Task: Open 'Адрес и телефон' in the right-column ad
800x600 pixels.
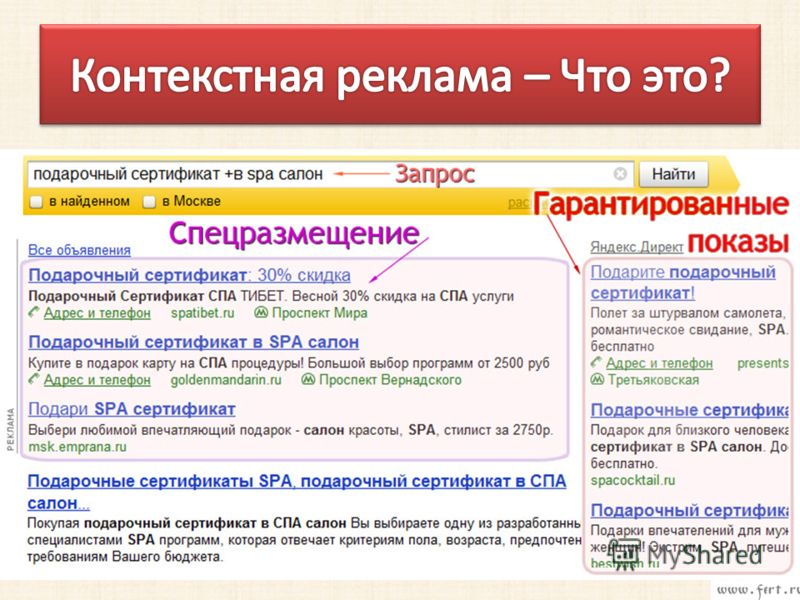Action: [659, 363]
